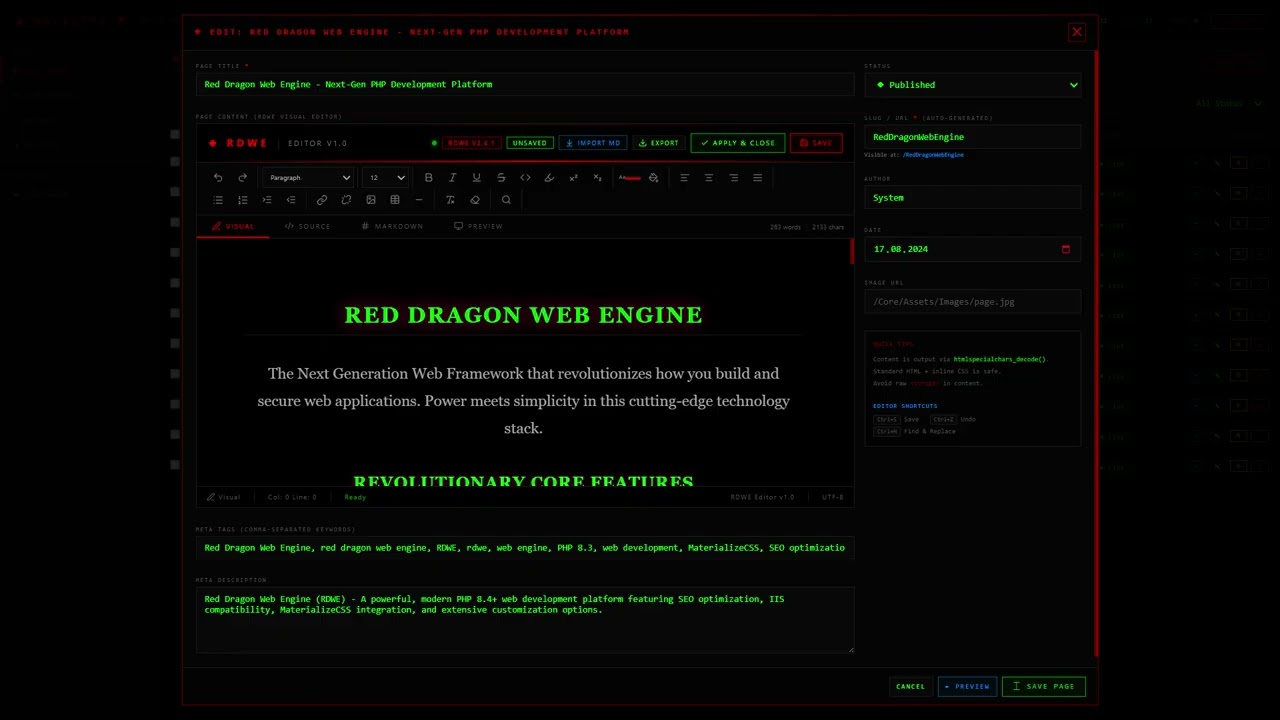Click the Cancel button
1280x720 pixels.
[x=911, y=687]
